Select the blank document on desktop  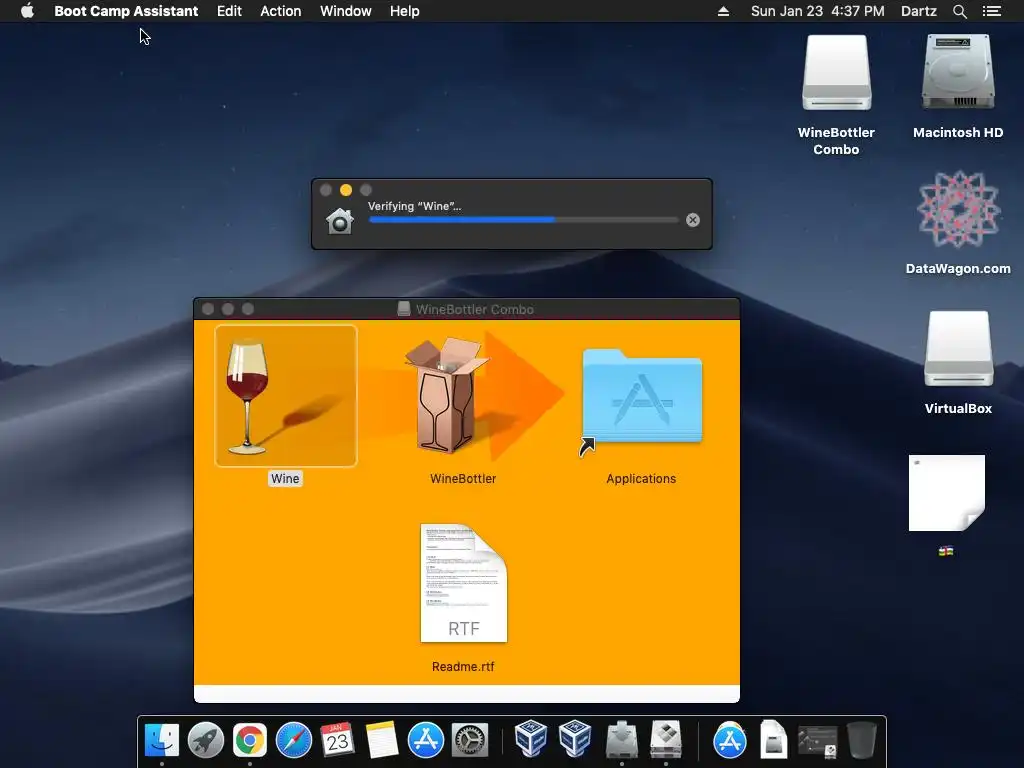947,493
